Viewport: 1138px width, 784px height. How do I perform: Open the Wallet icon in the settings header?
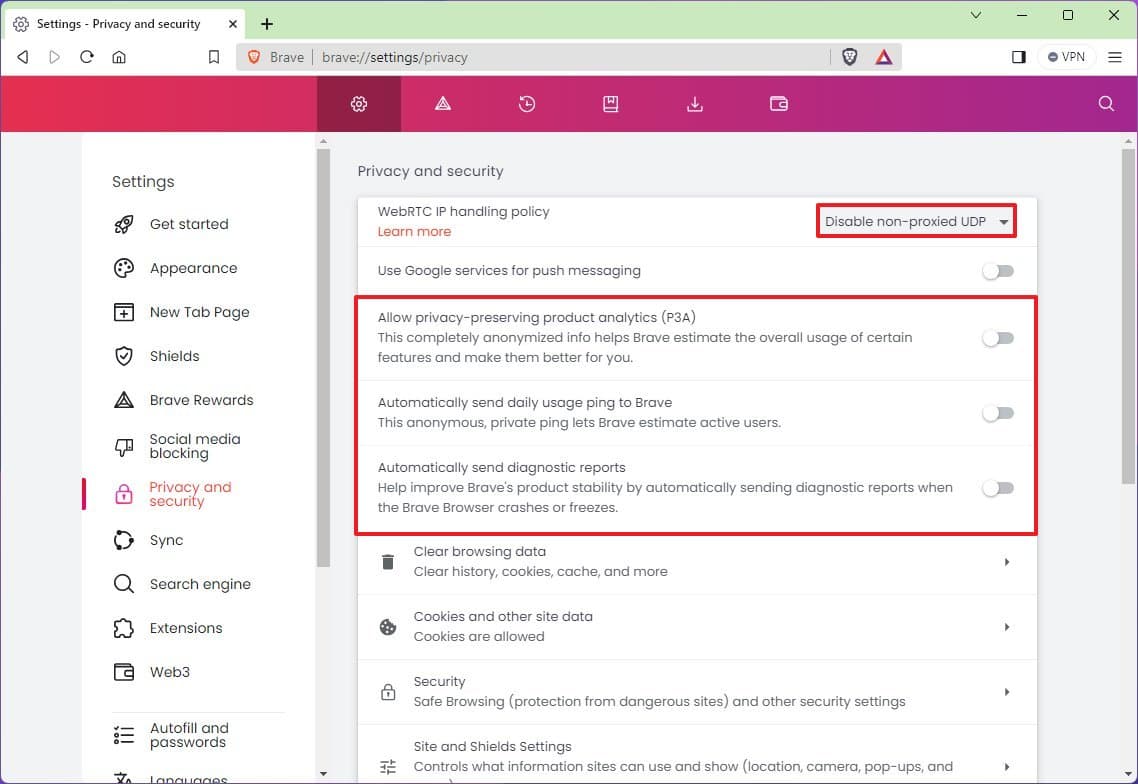point(779,103)
